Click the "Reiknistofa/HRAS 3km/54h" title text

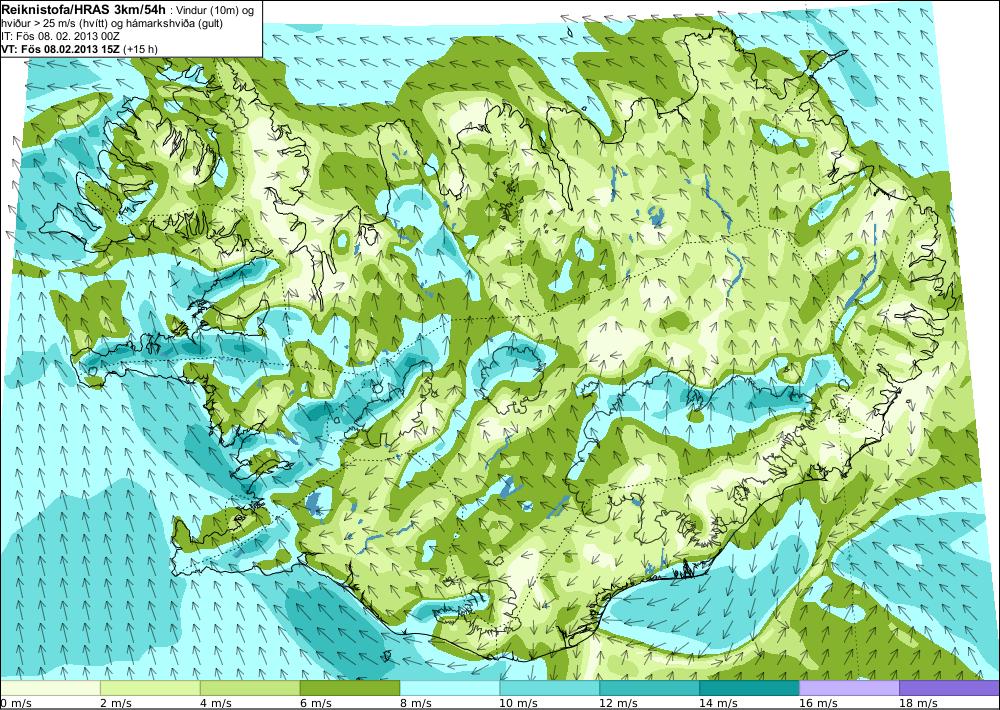coord(84,8)
